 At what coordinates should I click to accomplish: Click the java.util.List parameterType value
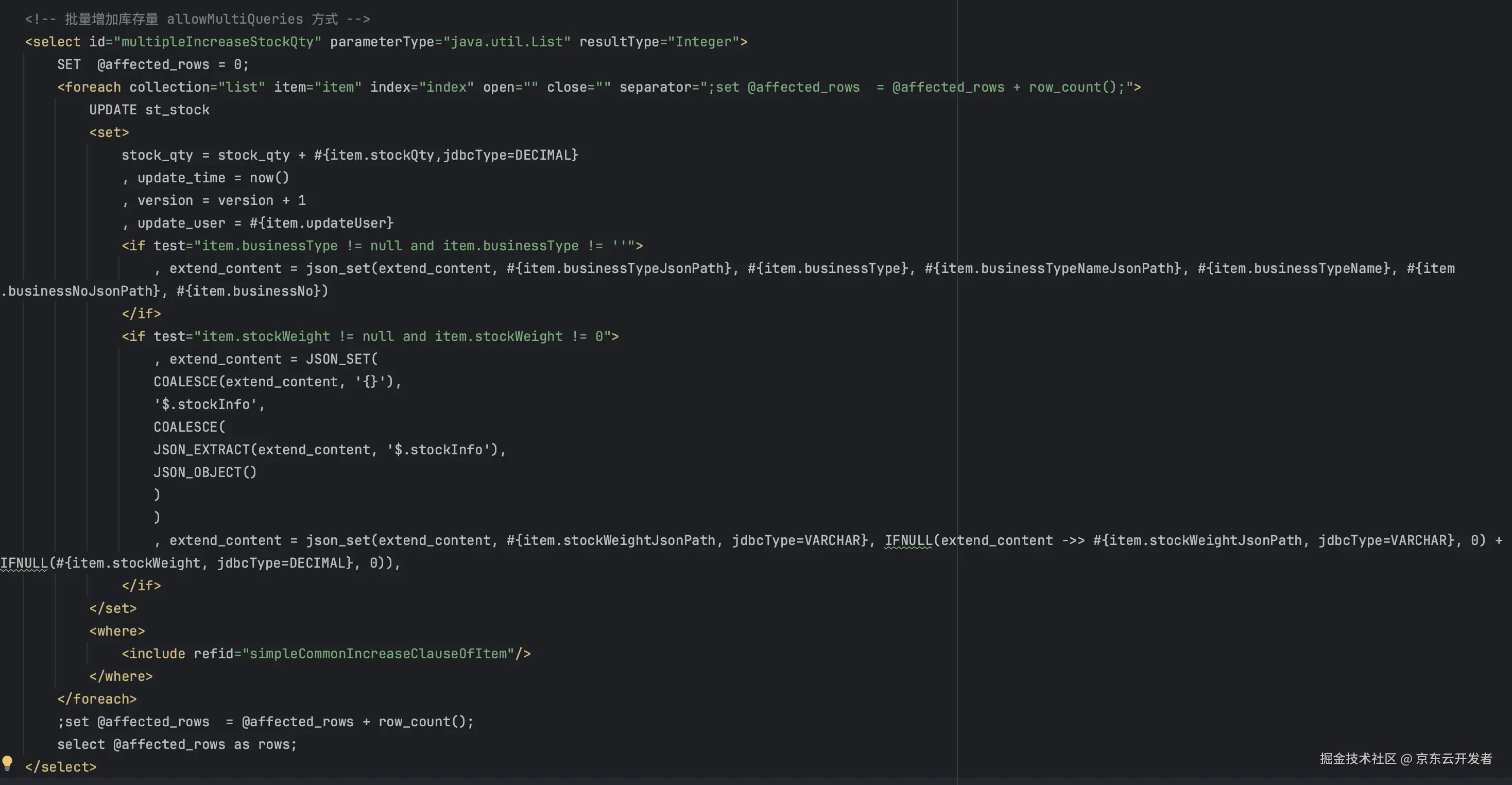507,42
